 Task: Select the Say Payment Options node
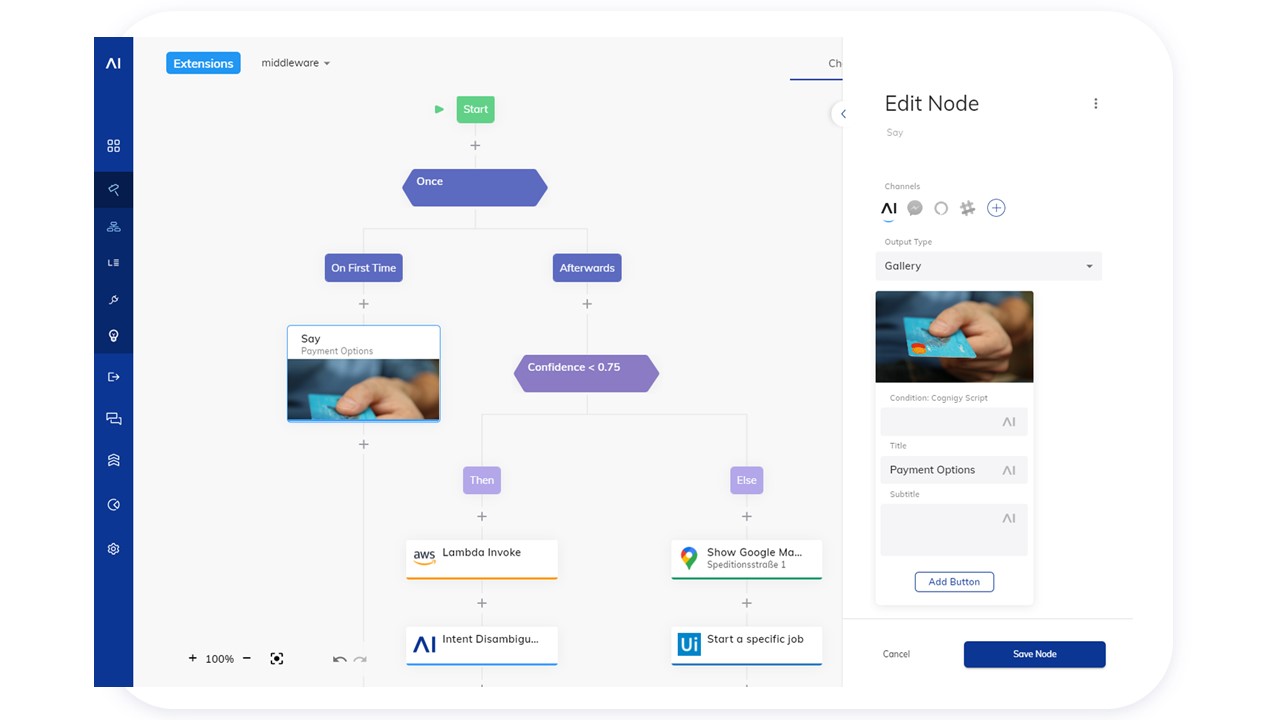[x=363, y=373]
